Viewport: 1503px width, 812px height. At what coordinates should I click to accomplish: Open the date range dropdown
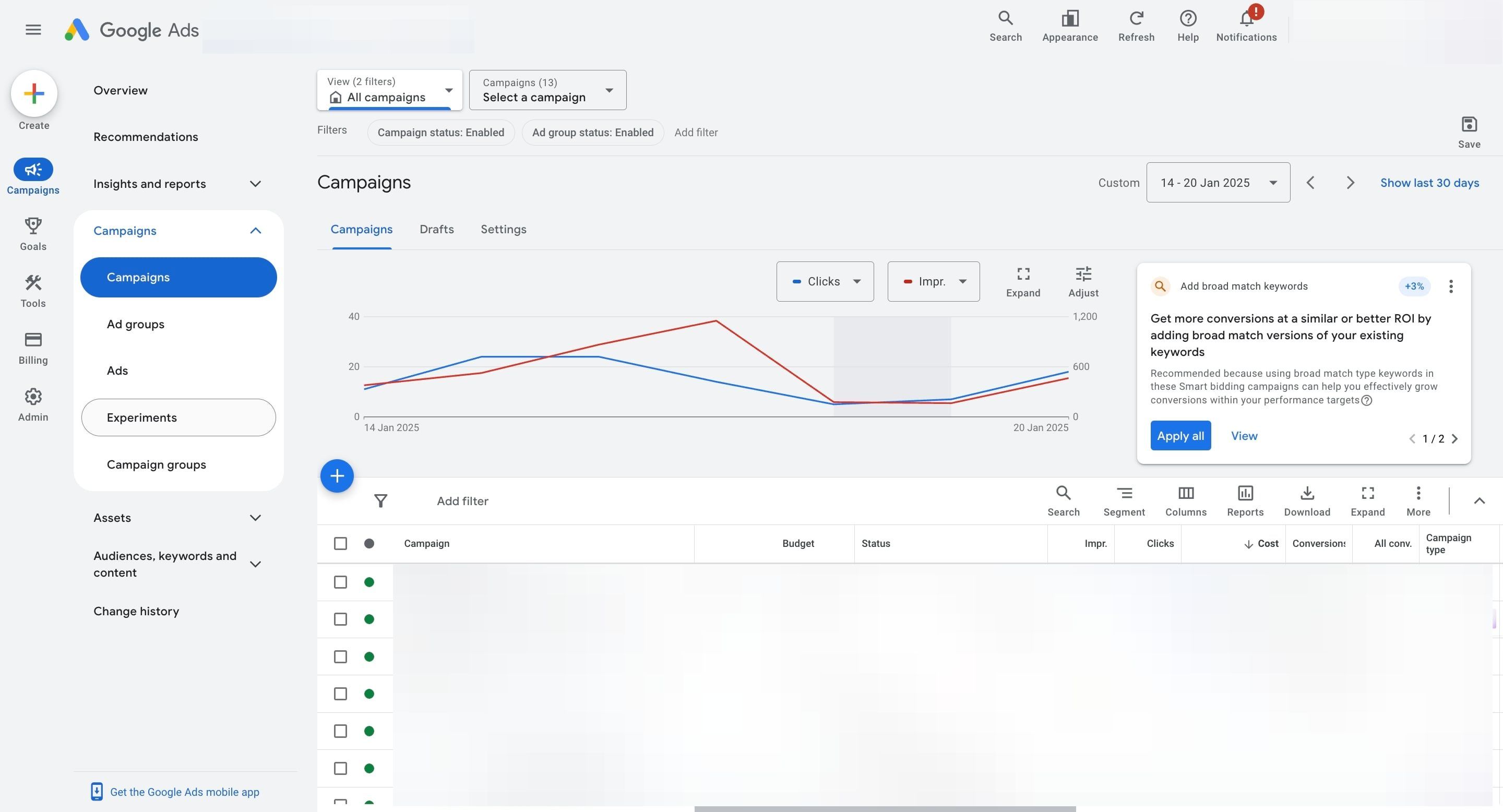tap(1218, 183)
